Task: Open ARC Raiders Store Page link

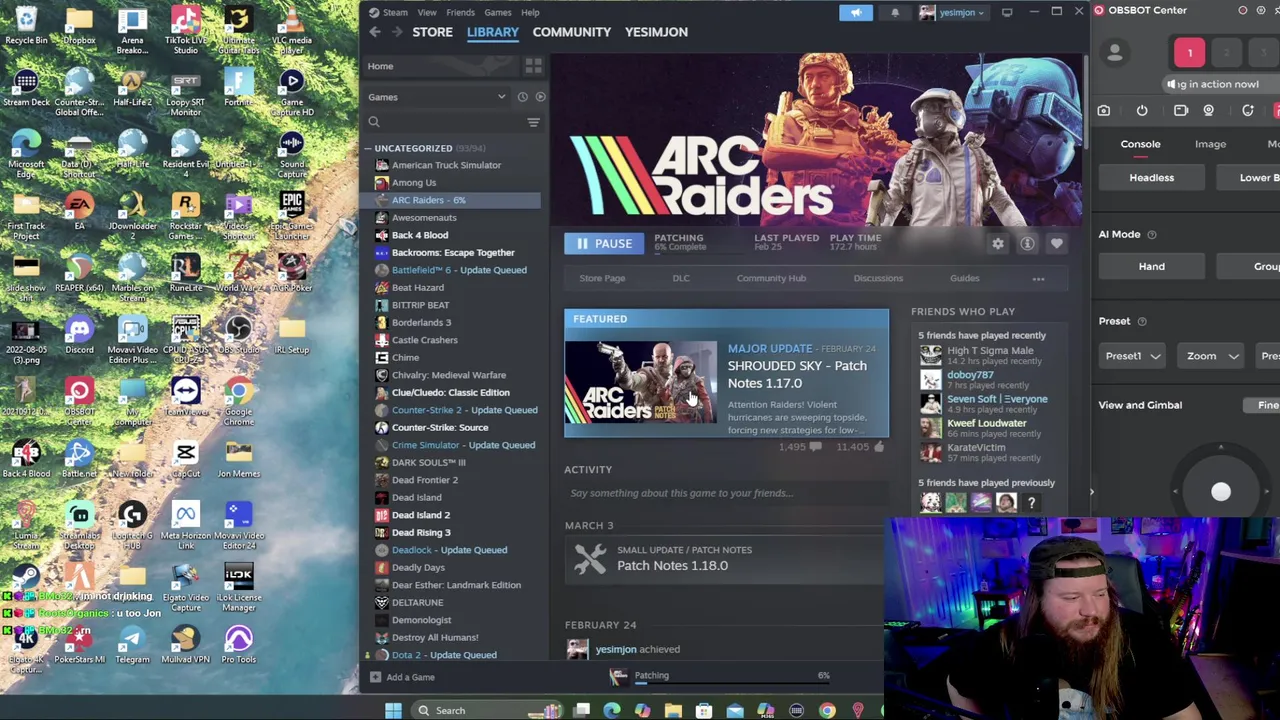Action: coord(602,279)
